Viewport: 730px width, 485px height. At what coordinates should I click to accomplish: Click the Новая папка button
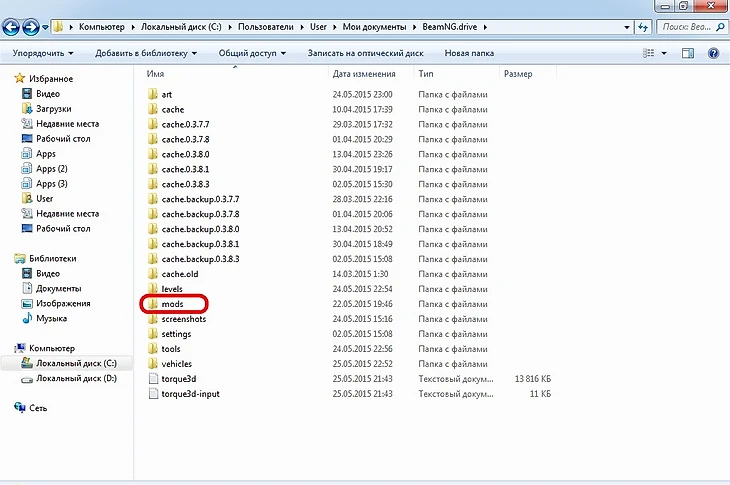pyautogui.click(x=470, y=53)
